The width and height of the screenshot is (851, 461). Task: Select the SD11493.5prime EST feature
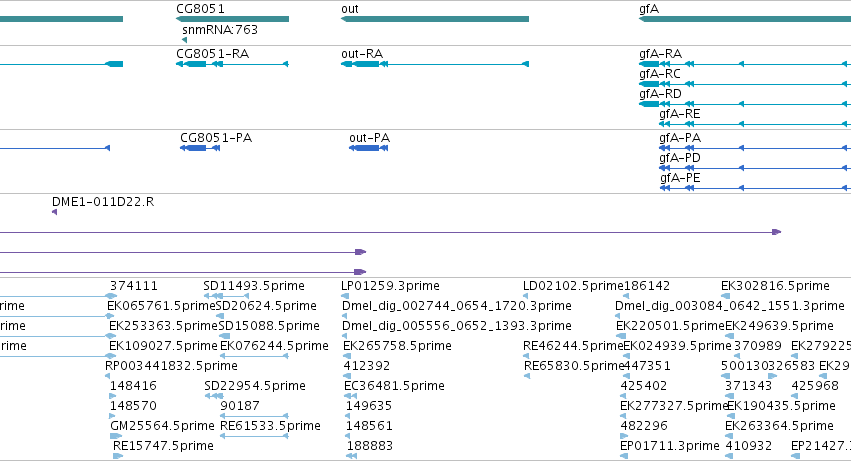click(x=226, y=296)
